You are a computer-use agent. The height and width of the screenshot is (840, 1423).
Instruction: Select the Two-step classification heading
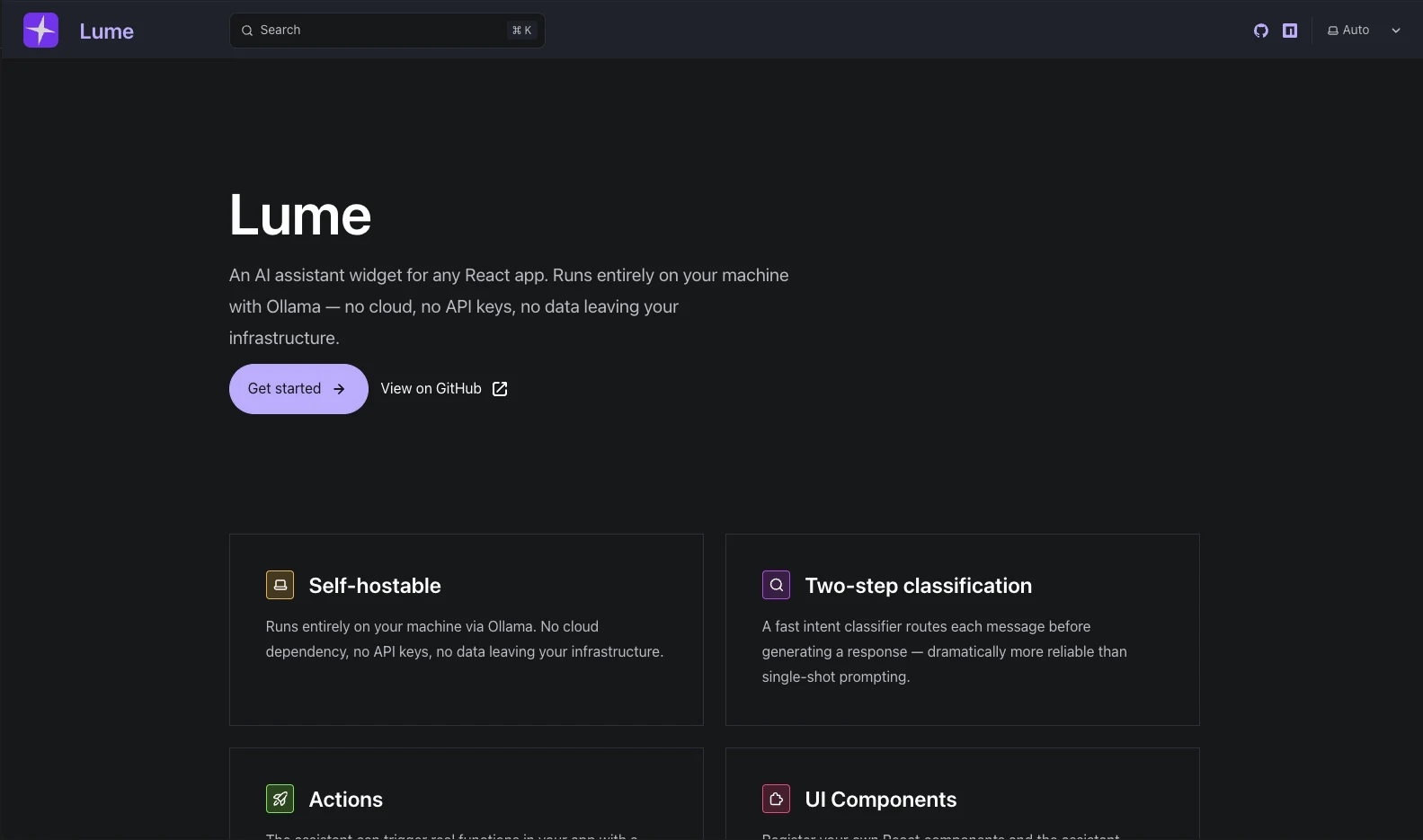coord(919,586)
